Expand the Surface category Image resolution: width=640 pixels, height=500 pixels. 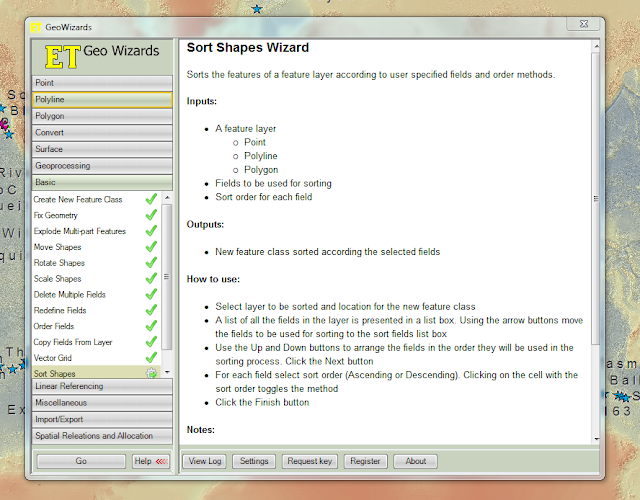[102, 149]
